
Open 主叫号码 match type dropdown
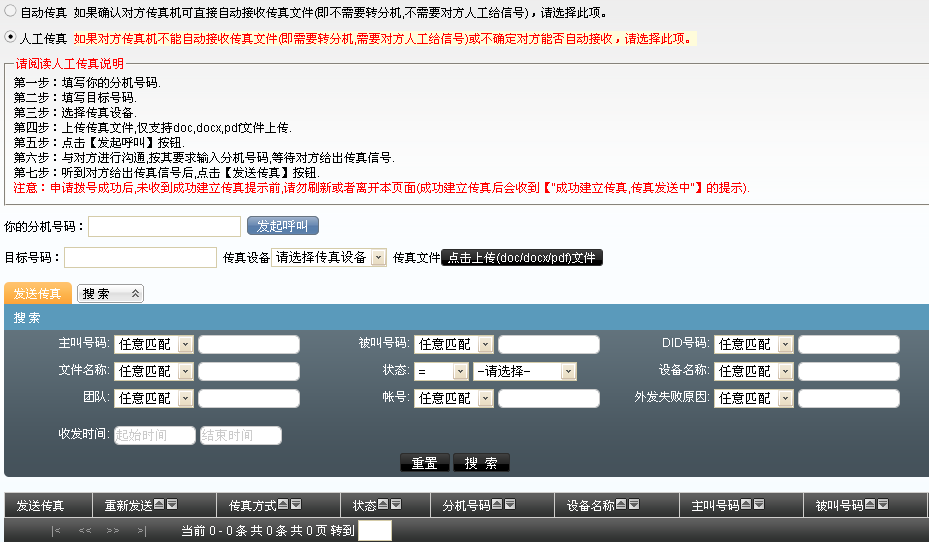154,344
